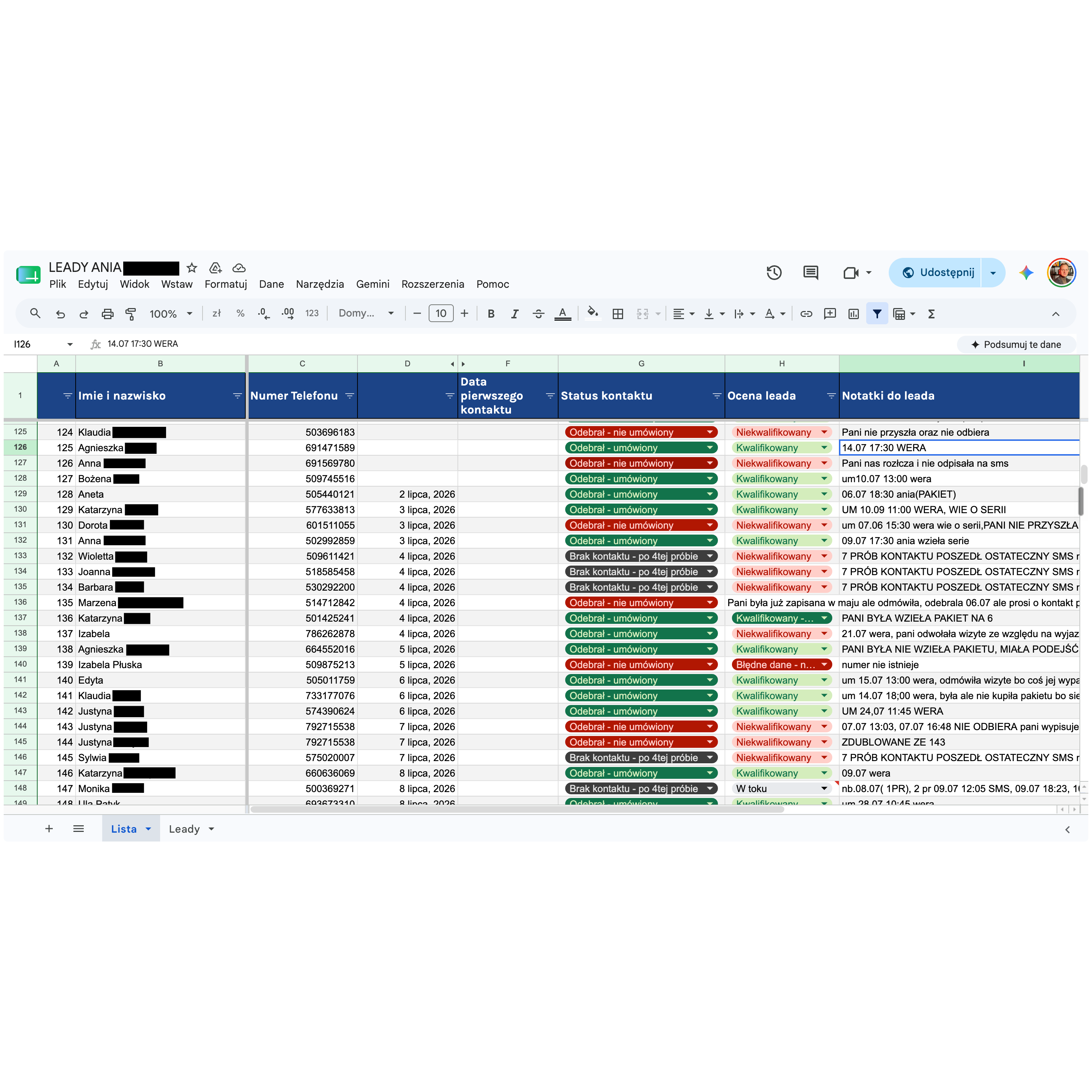Toggle the filter button in toolbar
The height and width of the screenshot is (1092, 1092).
click(x=877, y=314)
